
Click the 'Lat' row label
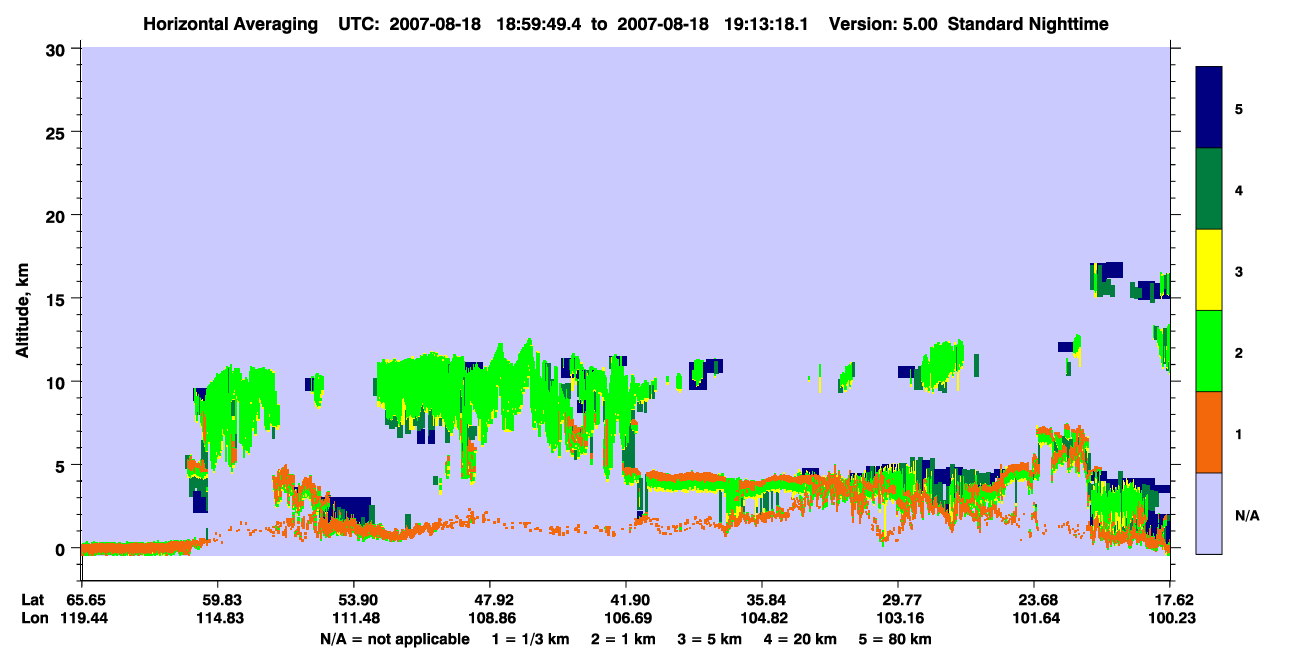[32, 600]
